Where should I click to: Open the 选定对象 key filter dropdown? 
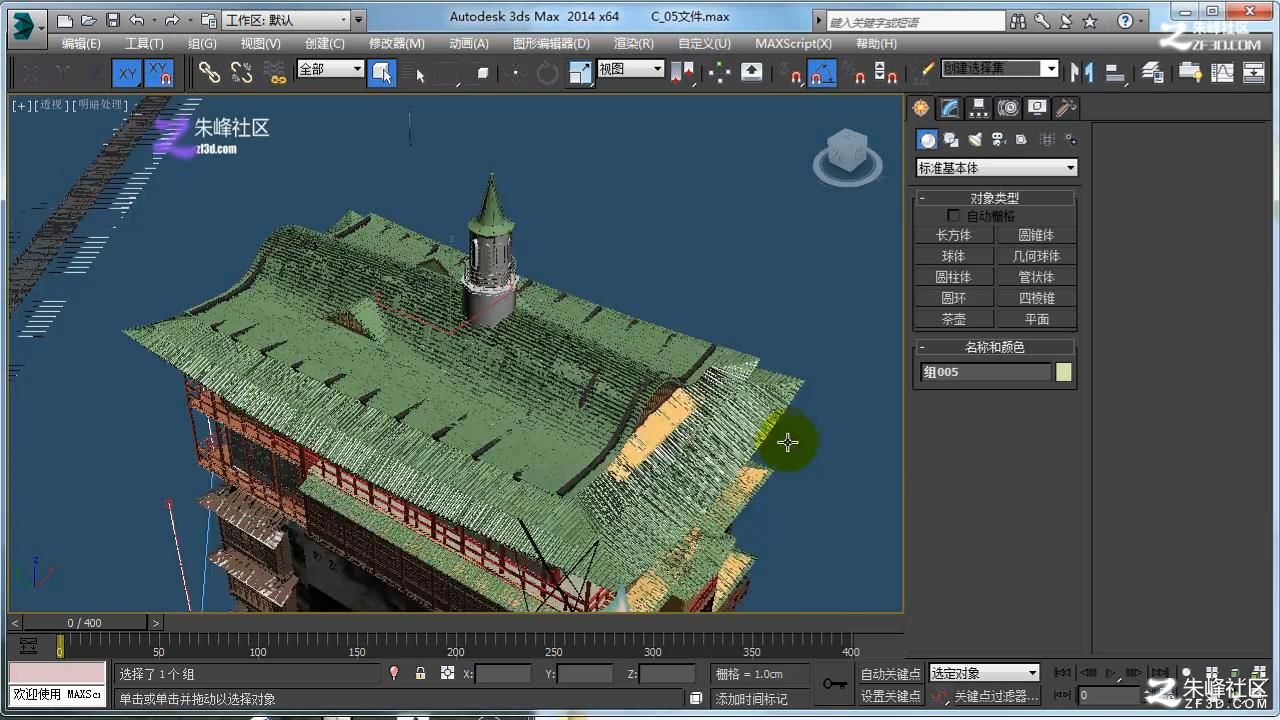(x=985, y=673)
